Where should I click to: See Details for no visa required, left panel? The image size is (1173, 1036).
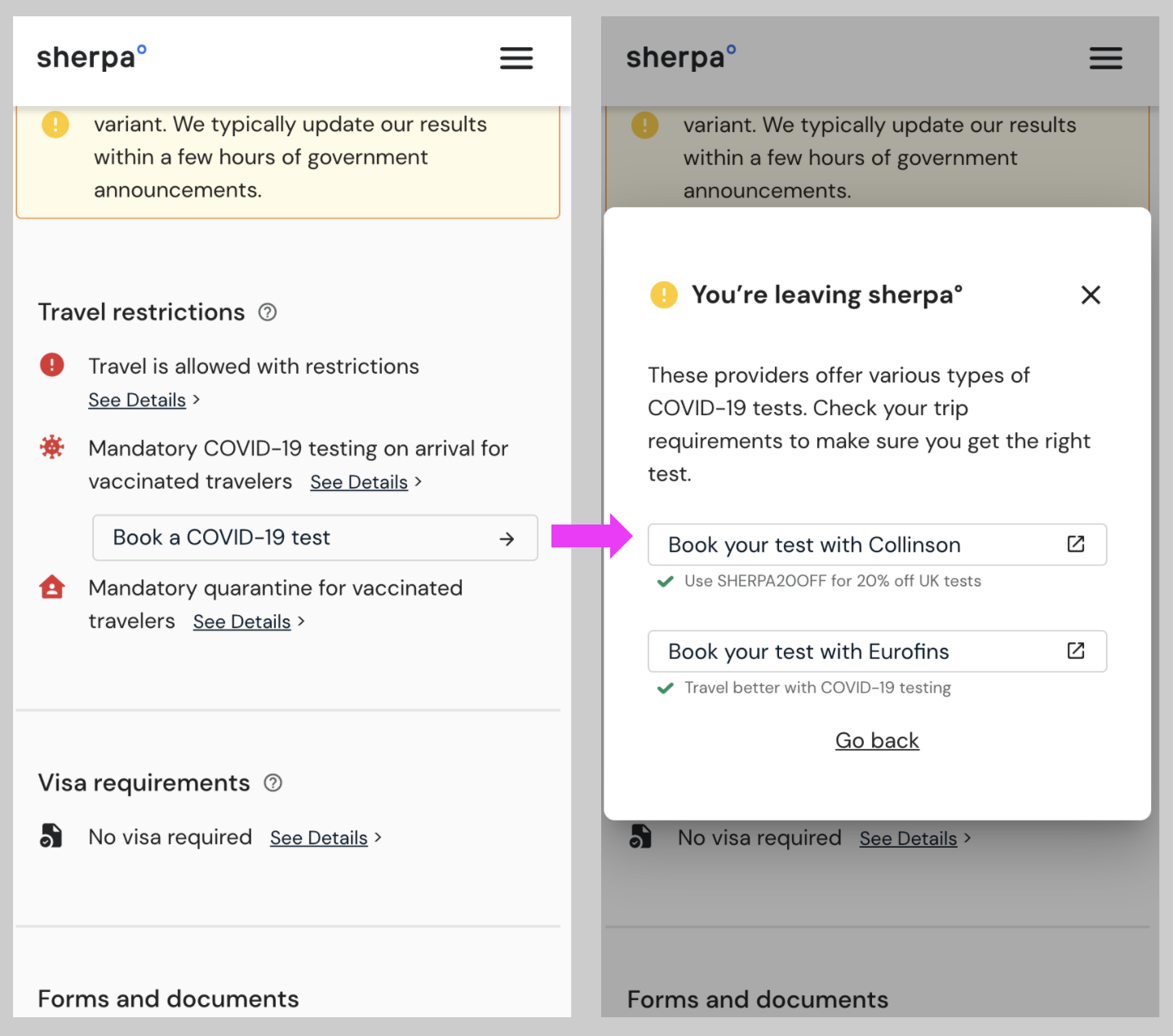[x=319, y=838]
